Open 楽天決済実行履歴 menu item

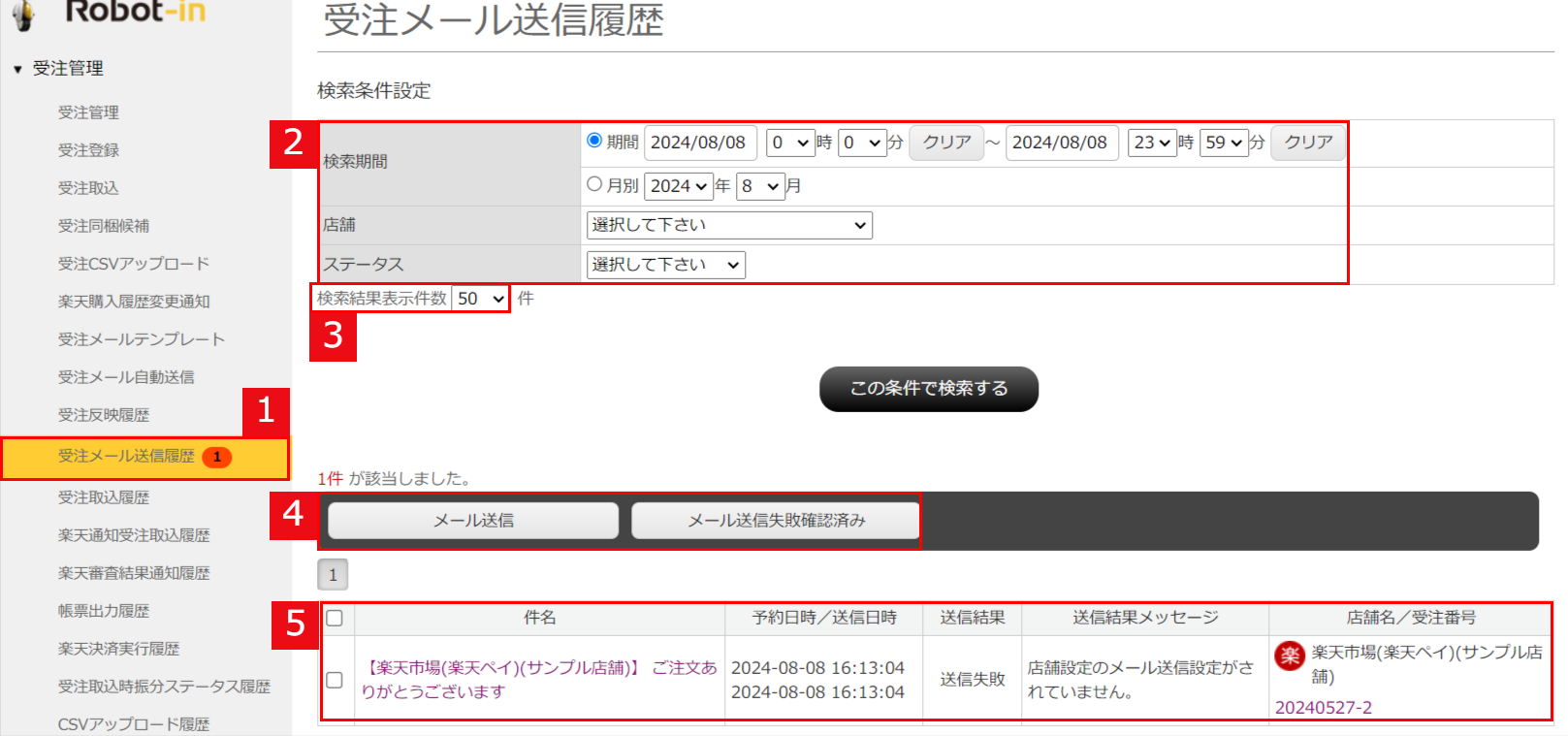tap(118, 649)
